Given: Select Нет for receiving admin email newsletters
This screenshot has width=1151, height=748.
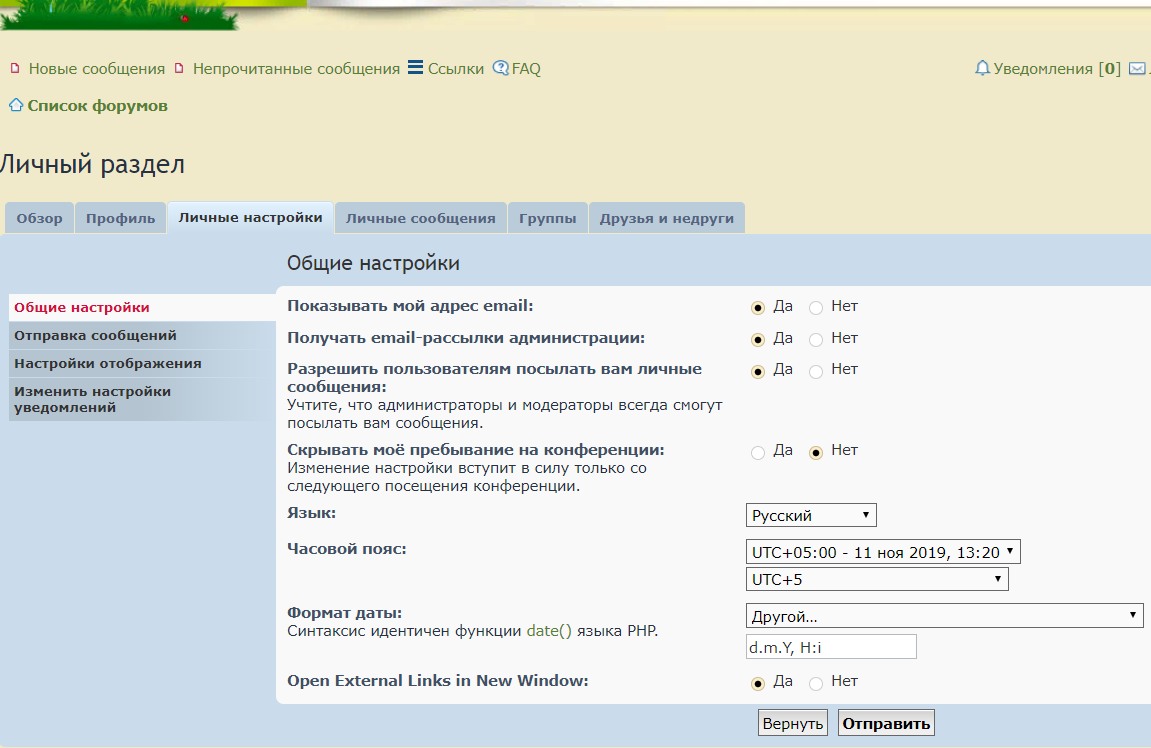Looking at the screenshot, I should pyautogui.click(x=816, y=339).
